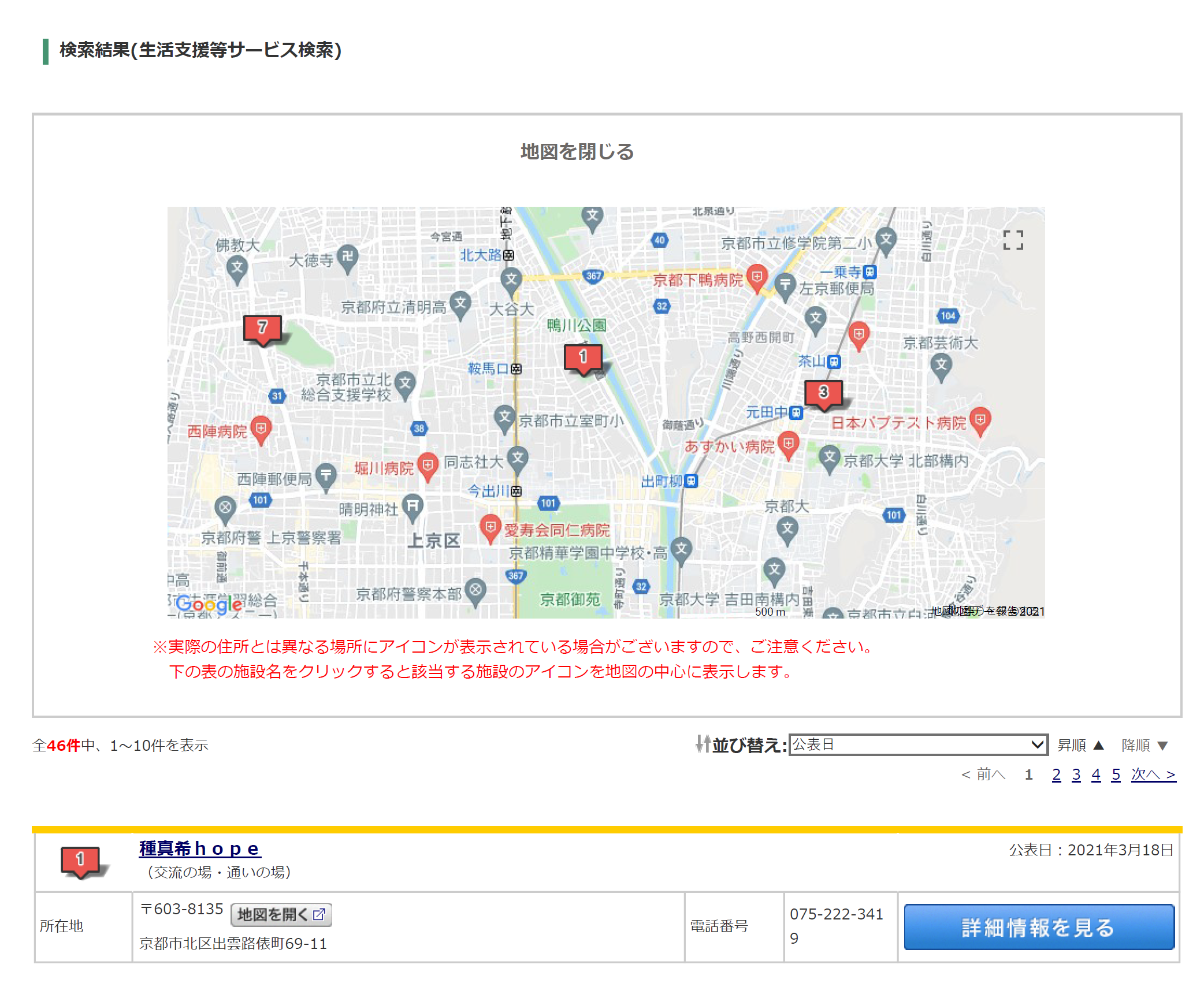Click the 茶山 station icon
Image resolution: width=1204 pixels, height=983 pixels.
(834, 362)
